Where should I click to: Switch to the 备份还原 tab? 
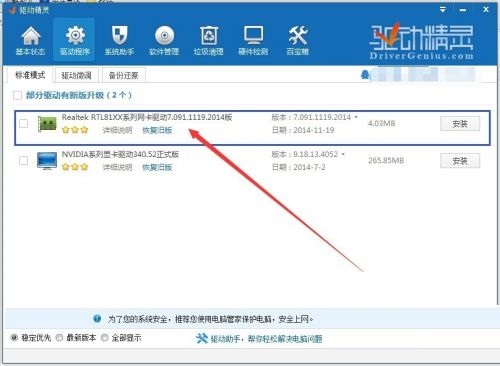pyautogui.click(x=123, y=75)
